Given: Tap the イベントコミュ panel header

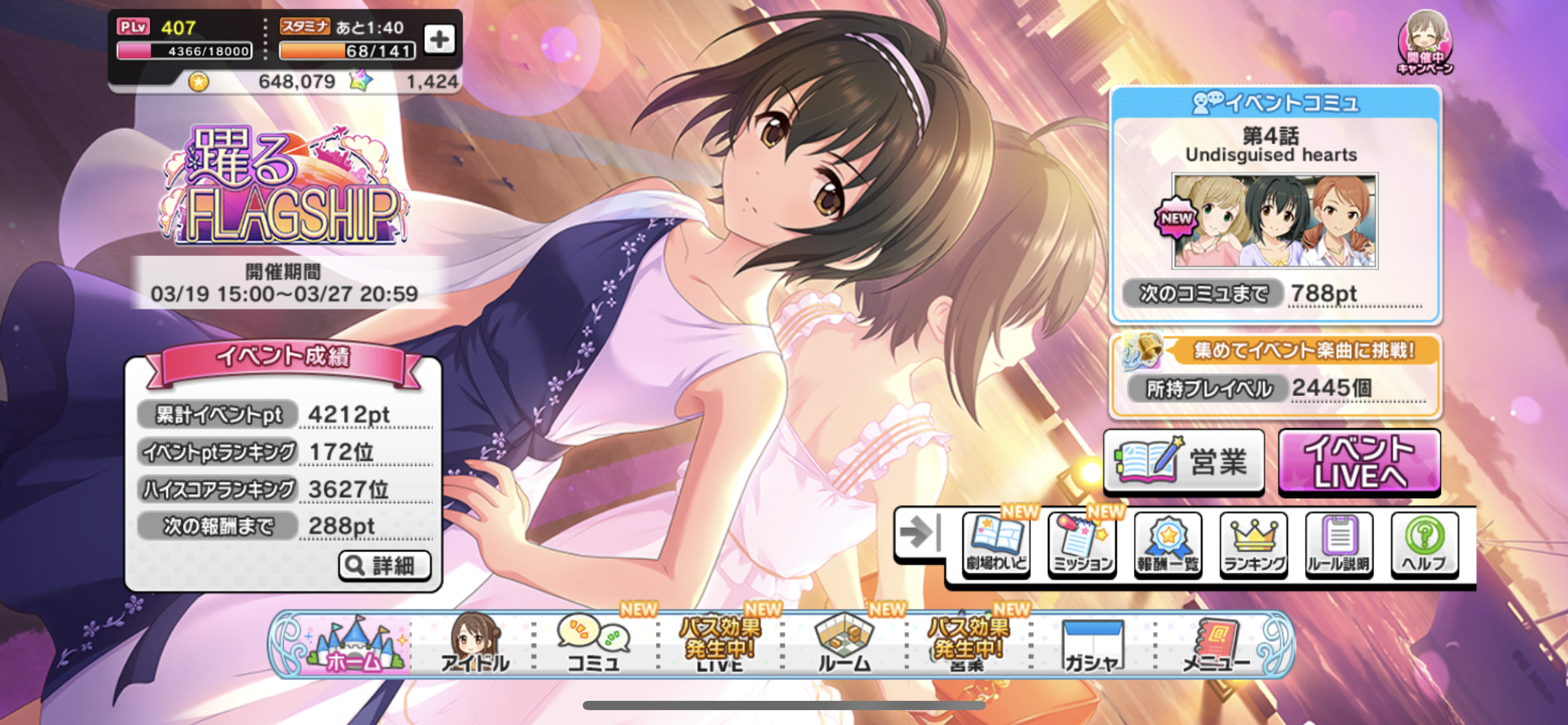Looking at the screenshot, I should click(x=1276, y=103).
